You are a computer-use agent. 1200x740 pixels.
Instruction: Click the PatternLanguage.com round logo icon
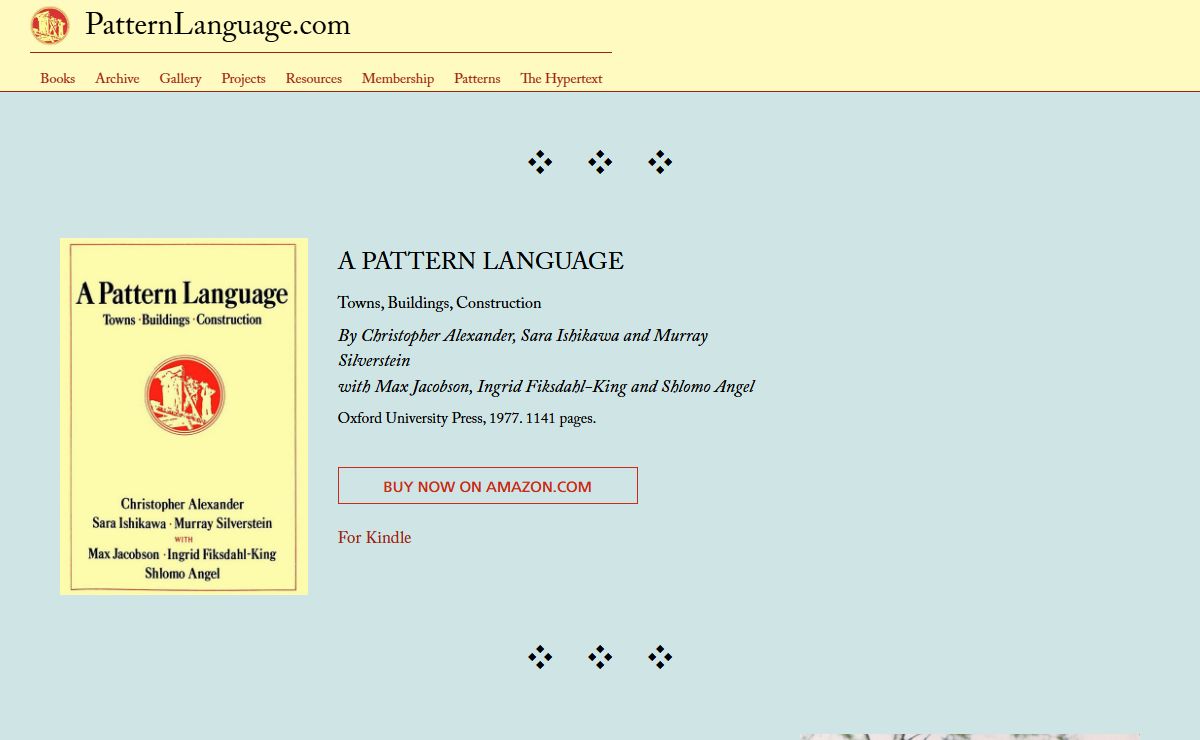click(x=50, y=25)
